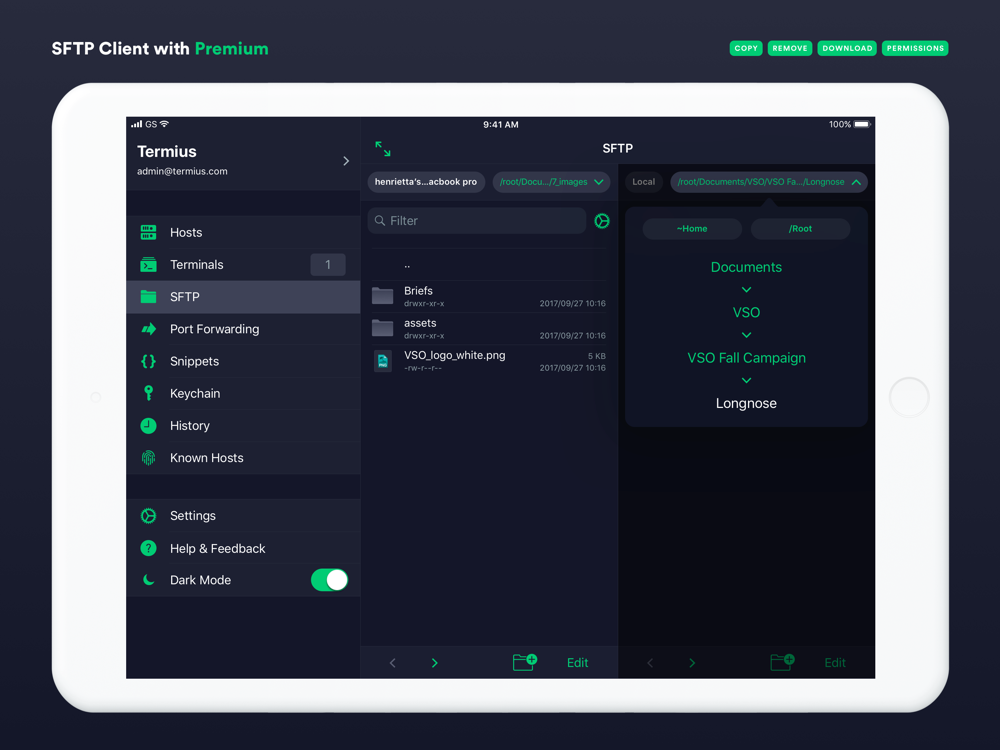Open Snippets with braces icon
Image resolution: width=1000 pixels, height=750 pixels.
pyautogui.click(x=243, y=361)
